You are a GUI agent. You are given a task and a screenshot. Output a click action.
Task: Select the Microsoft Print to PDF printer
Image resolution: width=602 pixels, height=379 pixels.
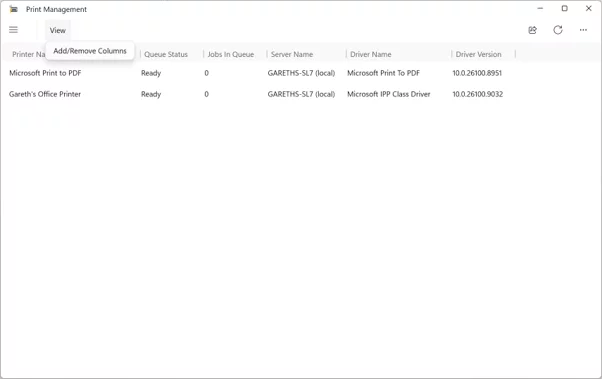[45, 73]
